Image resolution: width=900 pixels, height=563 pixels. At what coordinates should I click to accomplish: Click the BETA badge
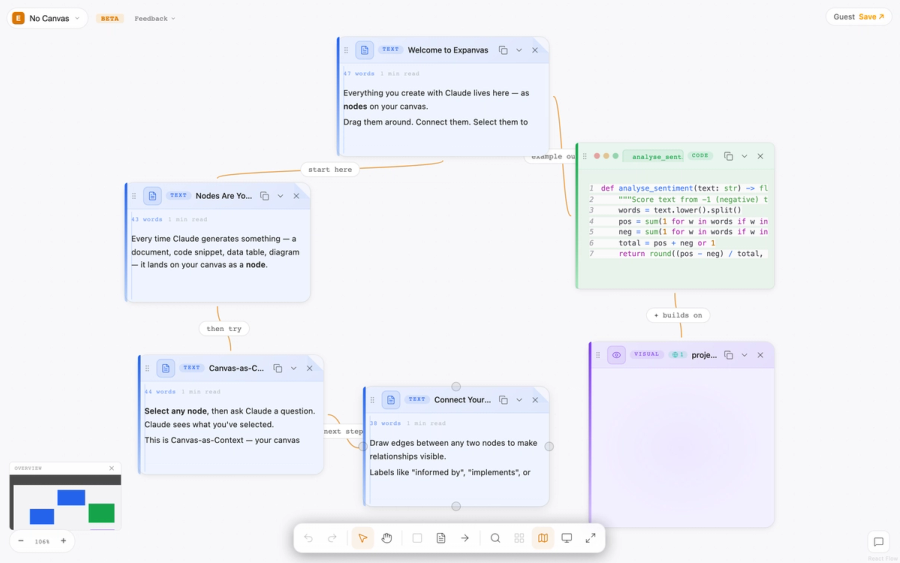click(110, 18)
